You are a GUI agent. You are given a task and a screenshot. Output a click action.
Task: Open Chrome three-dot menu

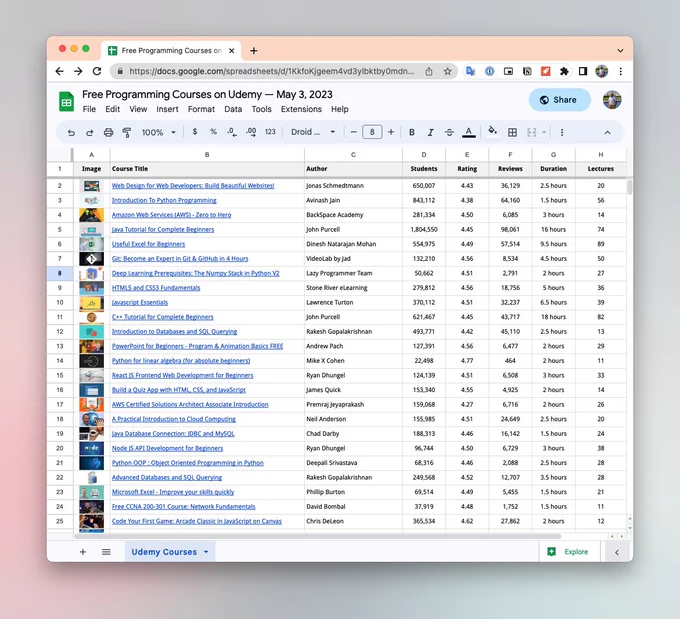pos(621,71)
